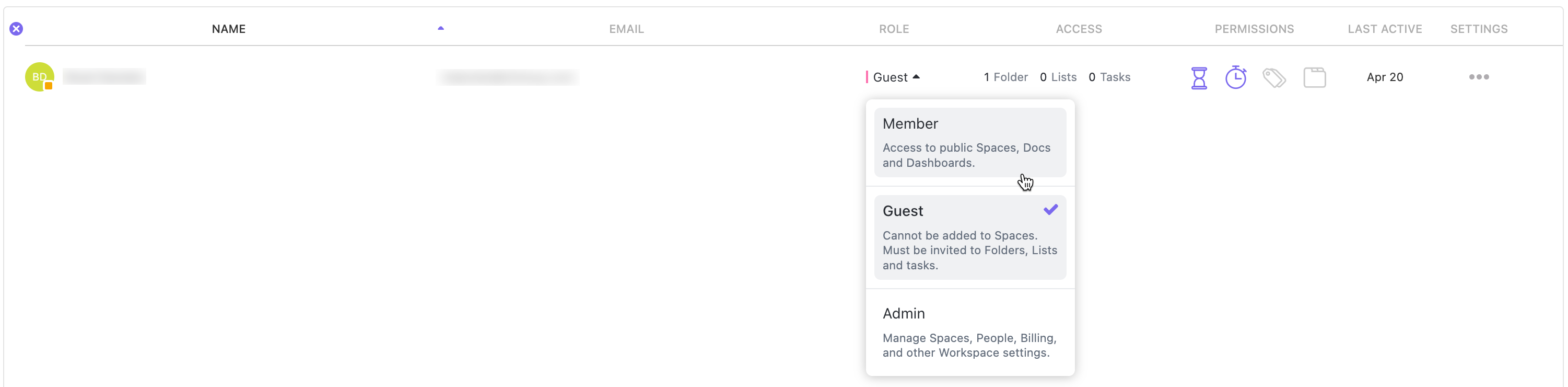Click the 0 Tasks access link
The height and width of the screenshot is (387, 1568).
[1109, 77]
